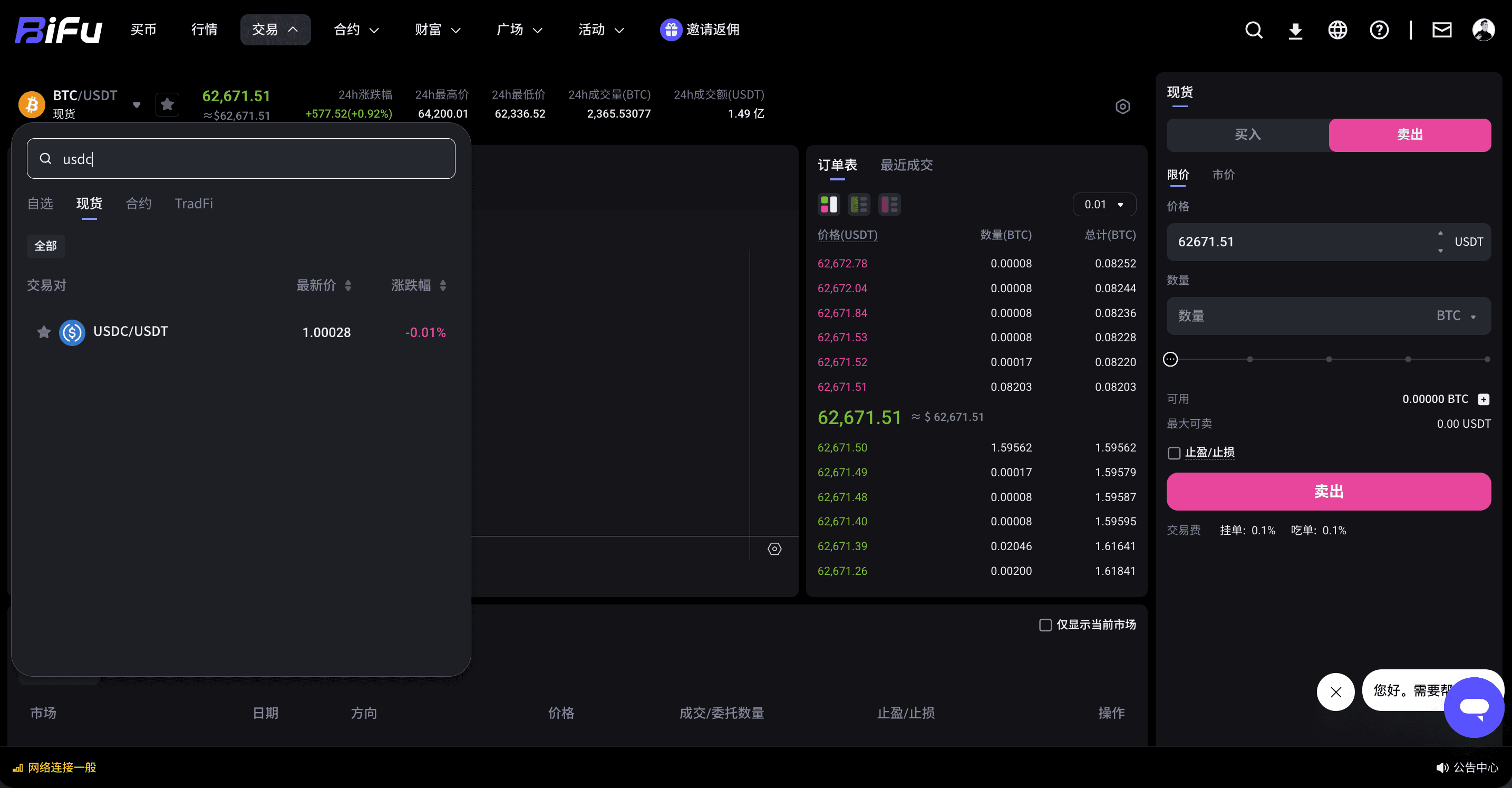Viewport: 1512px width, 788px height.
Task: Click the large pink 卖出 submit button
Action: (1329, 492)
